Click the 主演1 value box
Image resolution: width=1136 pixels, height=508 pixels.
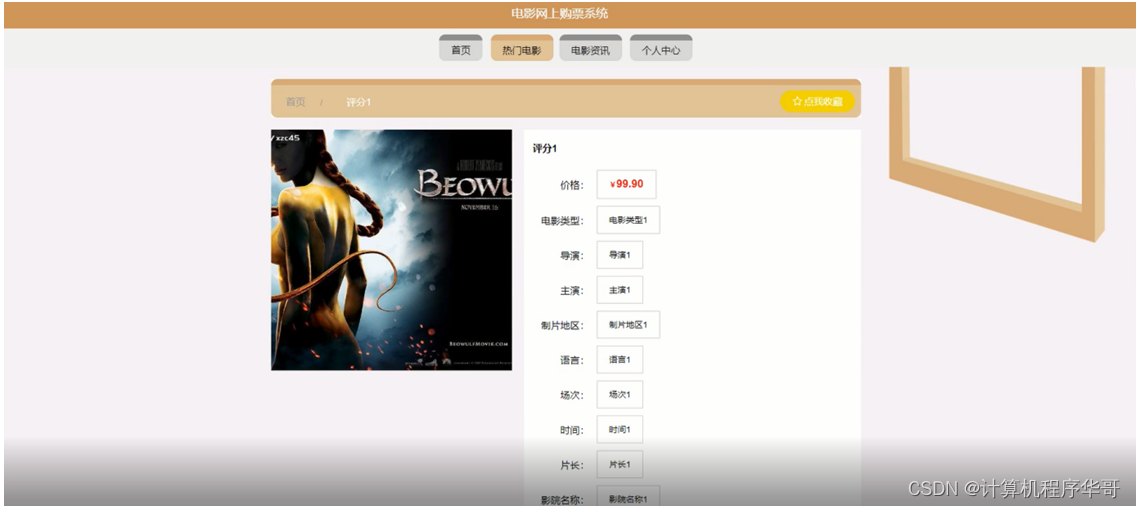[619, 290]
